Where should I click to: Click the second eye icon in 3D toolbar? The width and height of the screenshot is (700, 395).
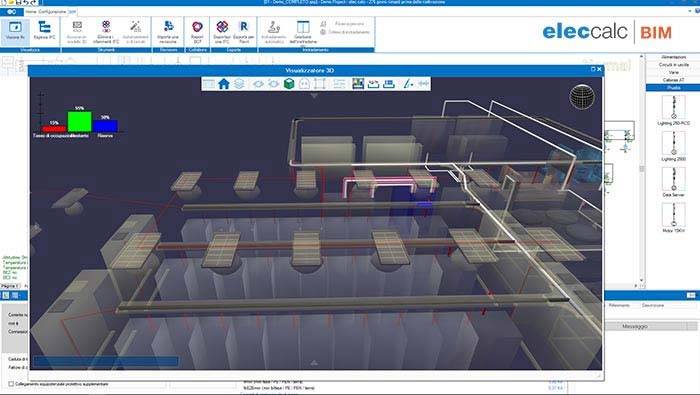click(x=273, y=83)
